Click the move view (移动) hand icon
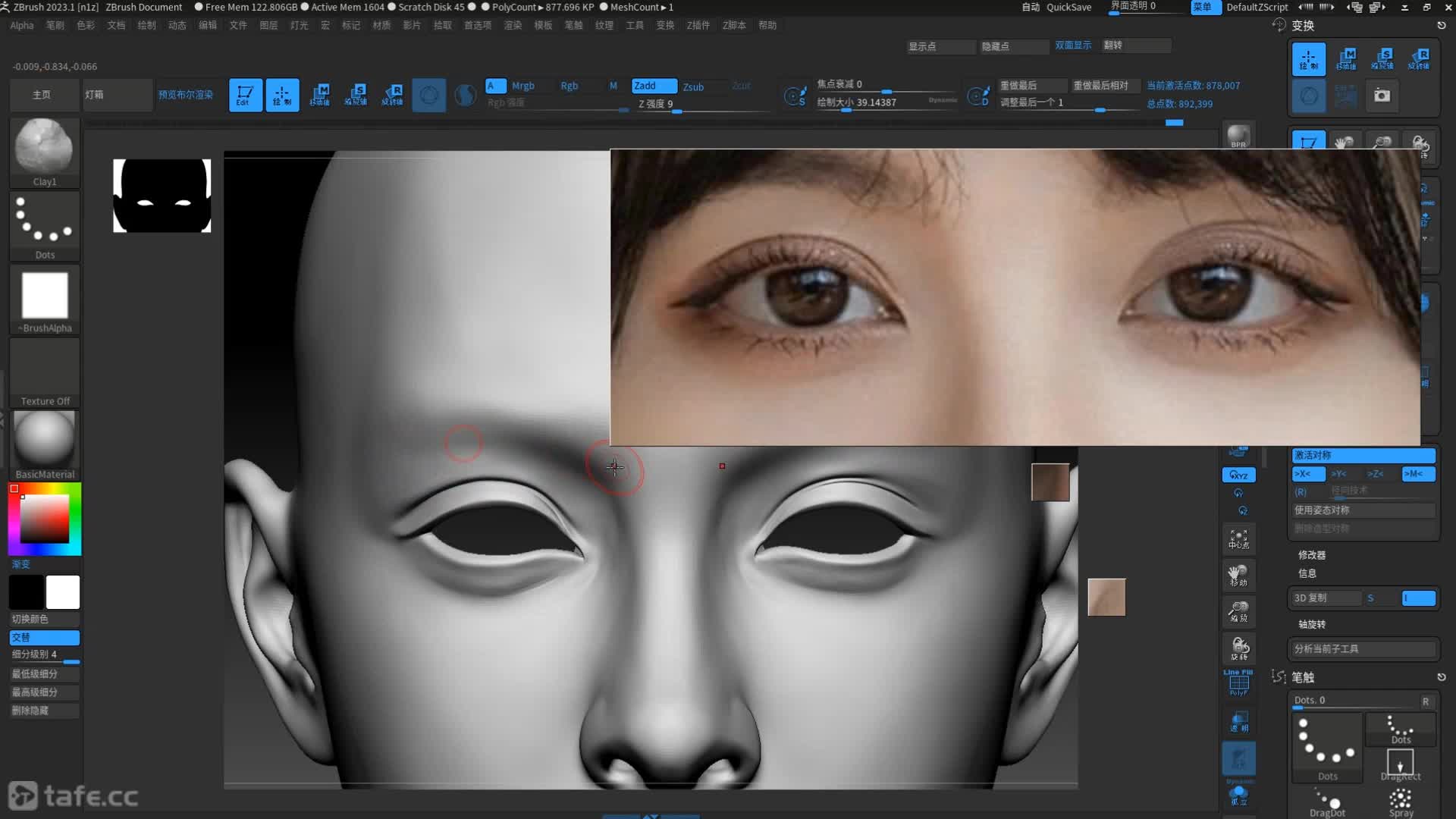 click(x=1238, y=576)
